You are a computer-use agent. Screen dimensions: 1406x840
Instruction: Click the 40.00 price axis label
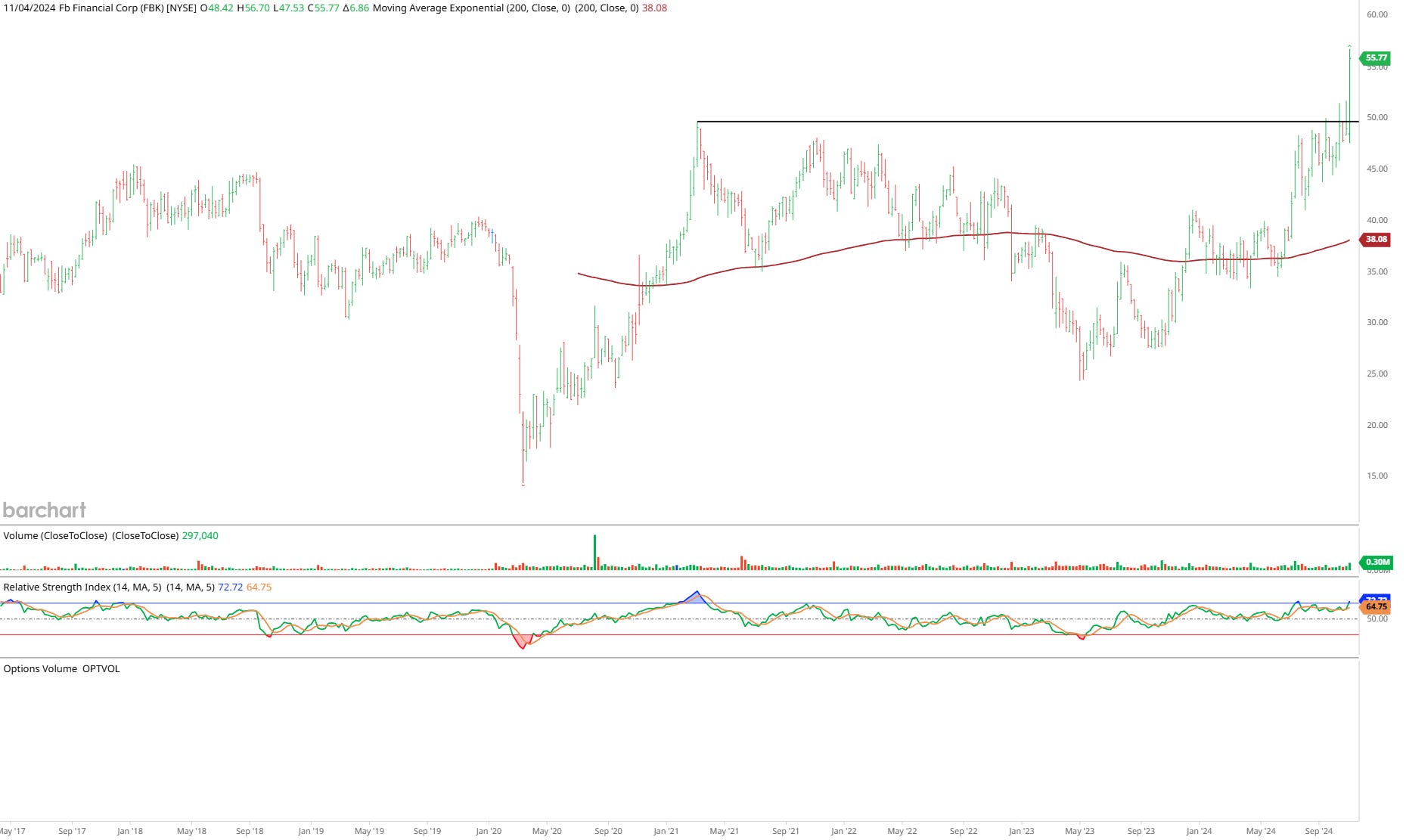1377,220
